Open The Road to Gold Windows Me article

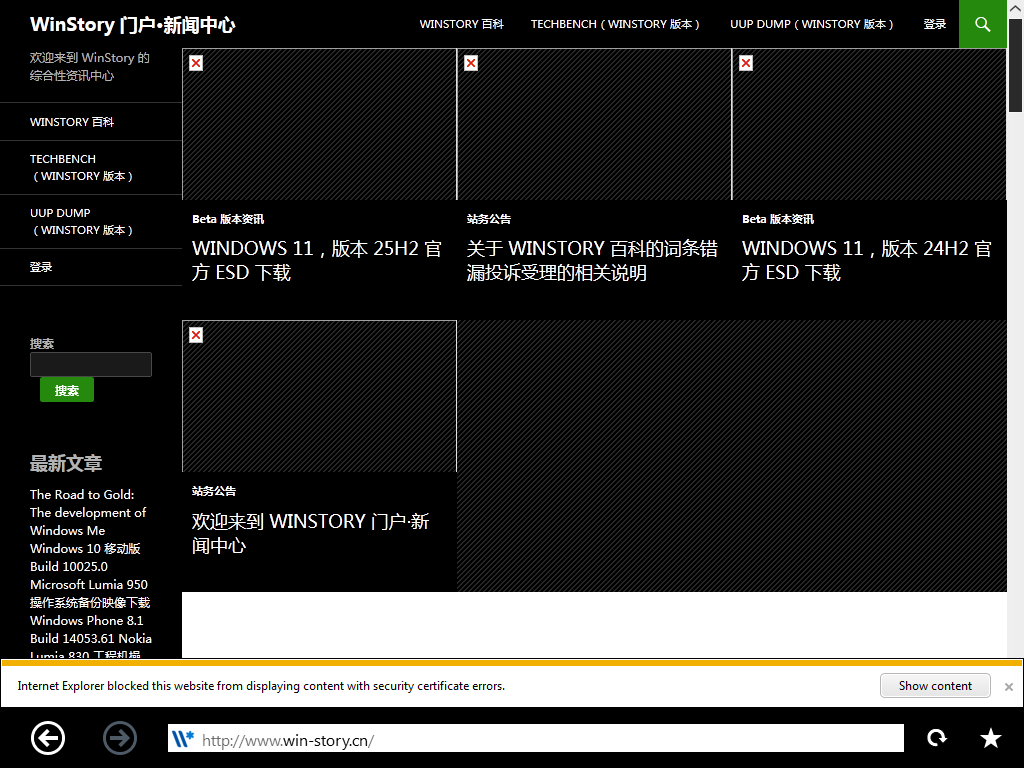[x=88, y=513]
